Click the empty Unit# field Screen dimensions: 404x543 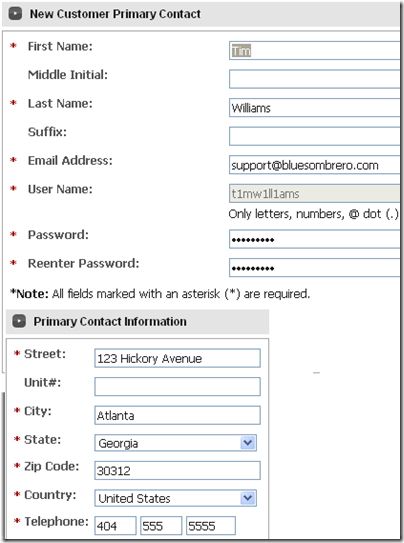(177, 386)
